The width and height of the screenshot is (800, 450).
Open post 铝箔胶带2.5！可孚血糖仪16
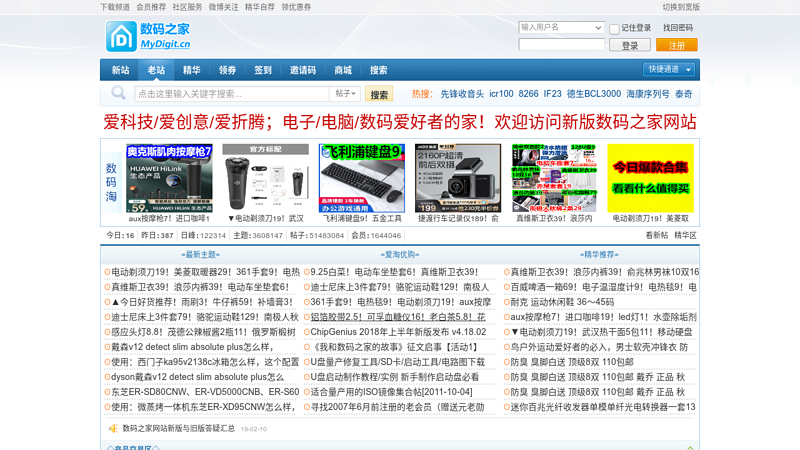pos(397,317)
